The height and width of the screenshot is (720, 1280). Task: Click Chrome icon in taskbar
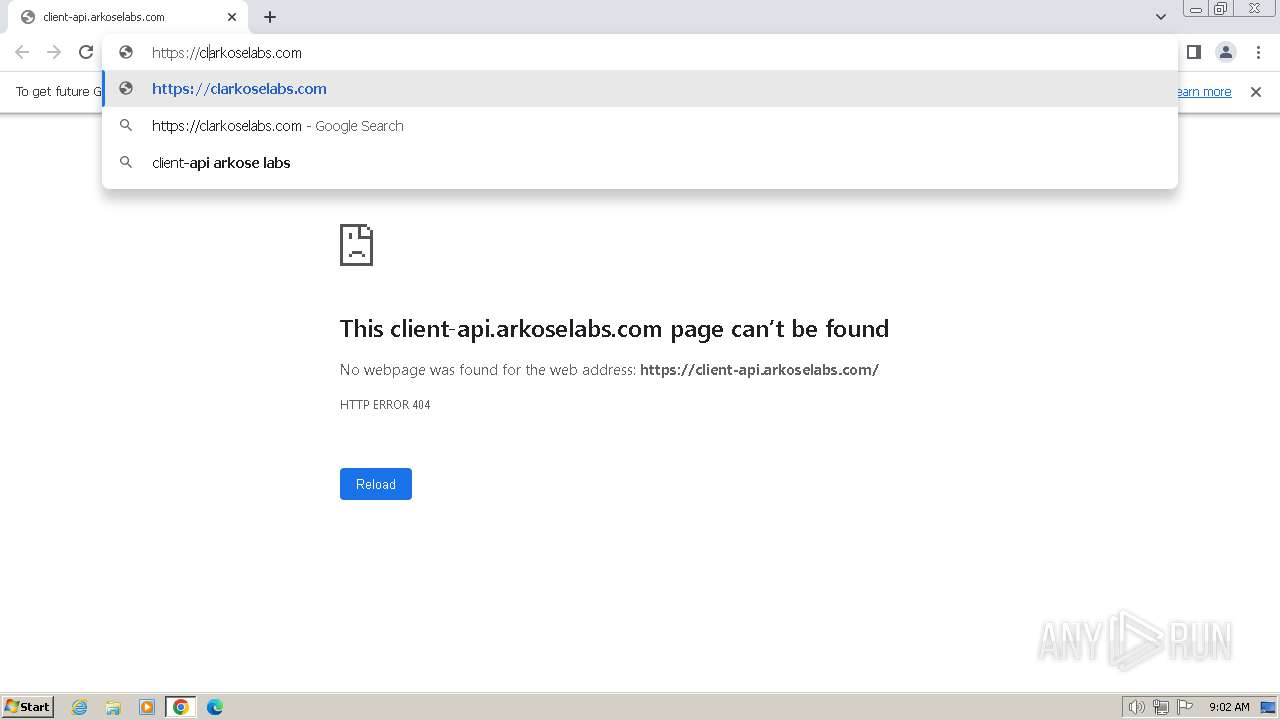click(181, 707)
